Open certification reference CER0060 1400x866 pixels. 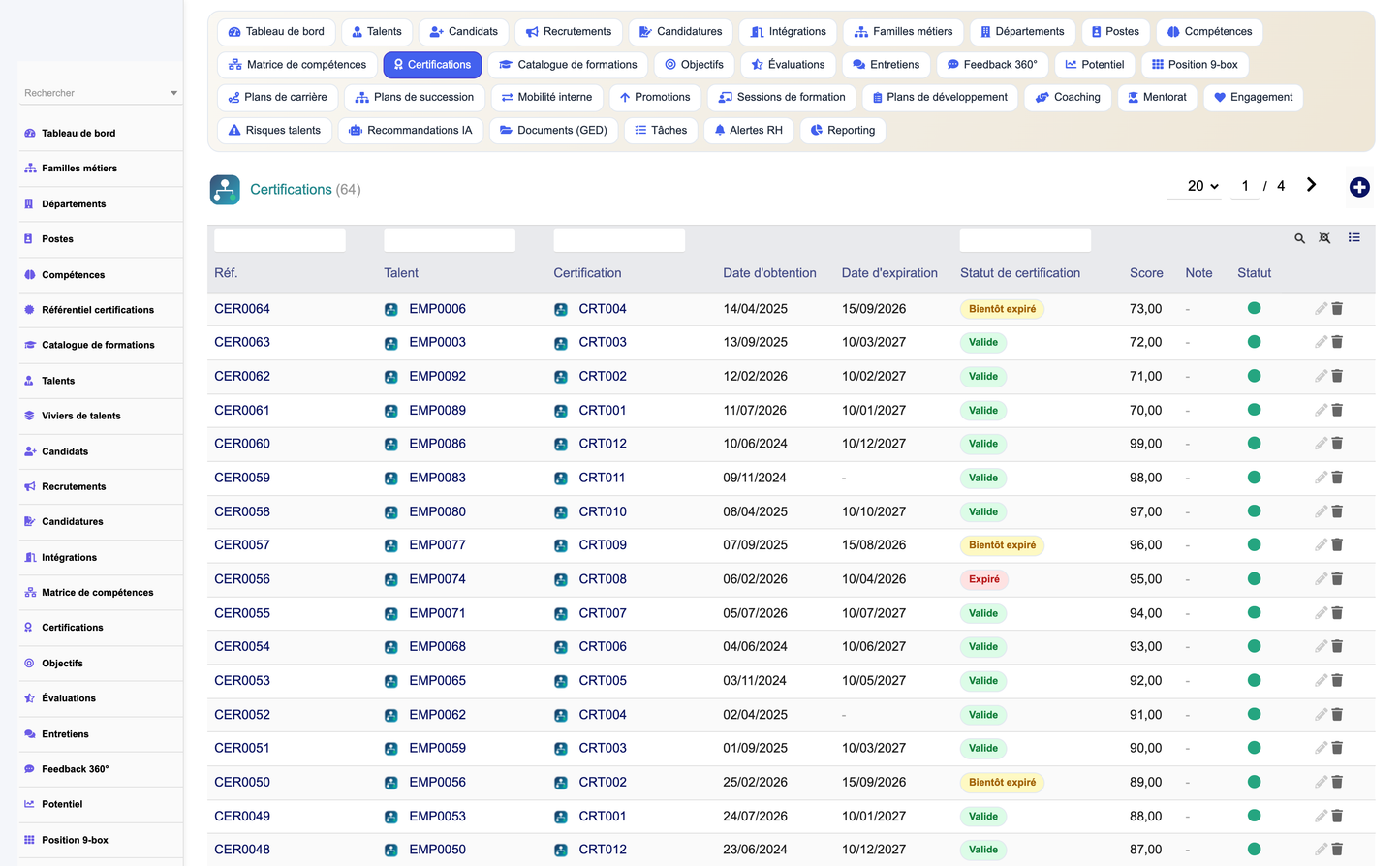pyautogui.click(x=242, y=444)
